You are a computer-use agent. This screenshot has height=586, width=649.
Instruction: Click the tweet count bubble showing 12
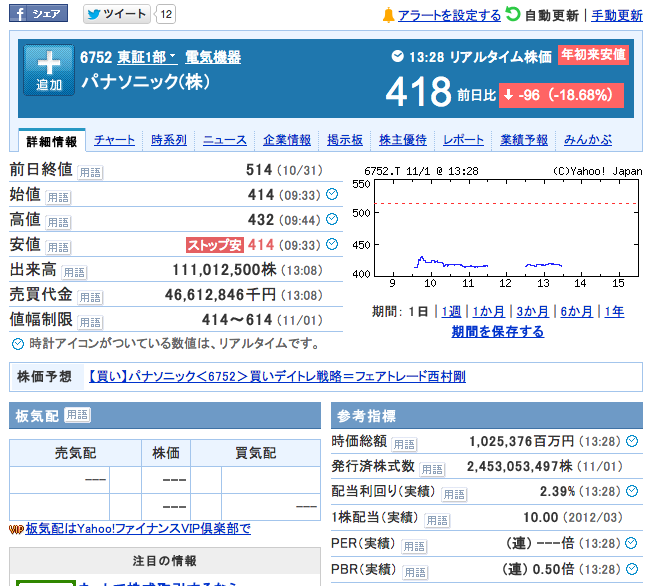[x=166, y=14]
